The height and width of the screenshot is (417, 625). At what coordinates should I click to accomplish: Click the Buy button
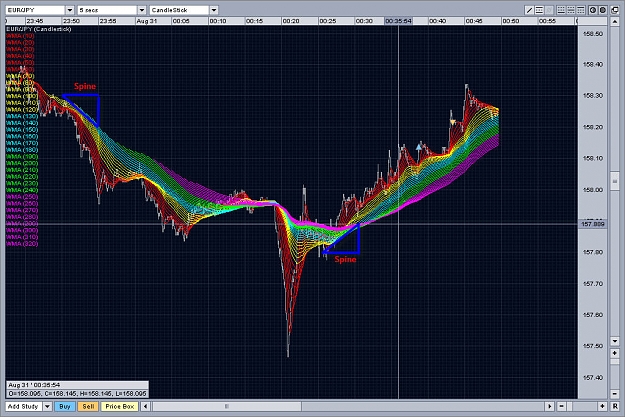click(65, 406)
